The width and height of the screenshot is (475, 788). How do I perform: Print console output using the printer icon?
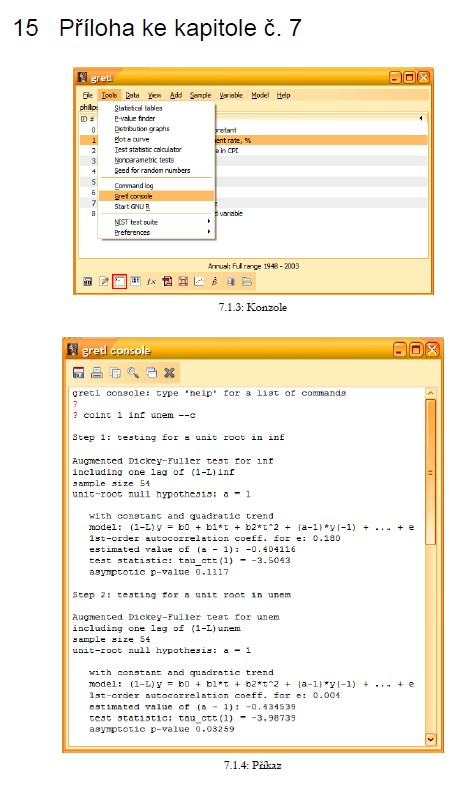[97, 372]
